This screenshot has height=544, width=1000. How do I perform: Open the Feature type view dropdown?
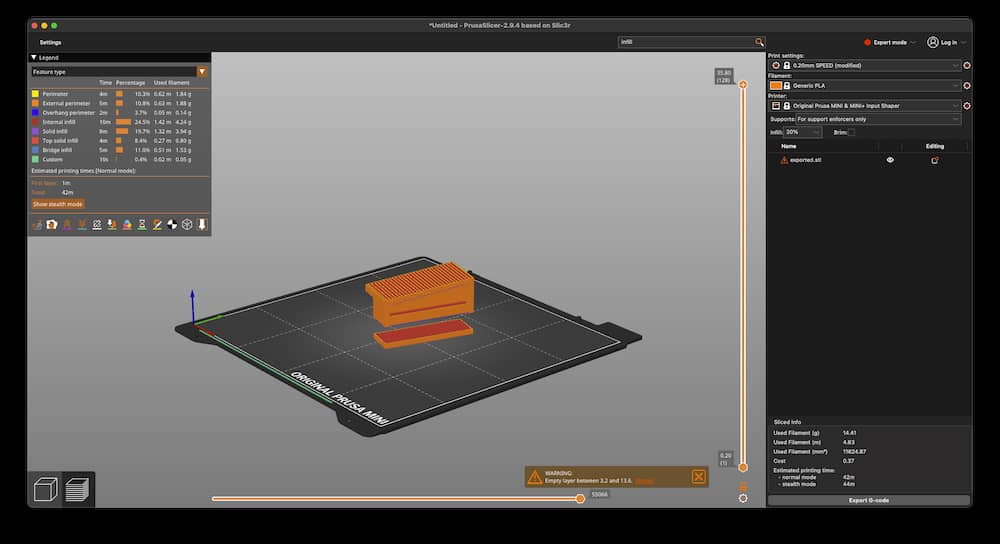pyautogui.click(x=202, y=72)
